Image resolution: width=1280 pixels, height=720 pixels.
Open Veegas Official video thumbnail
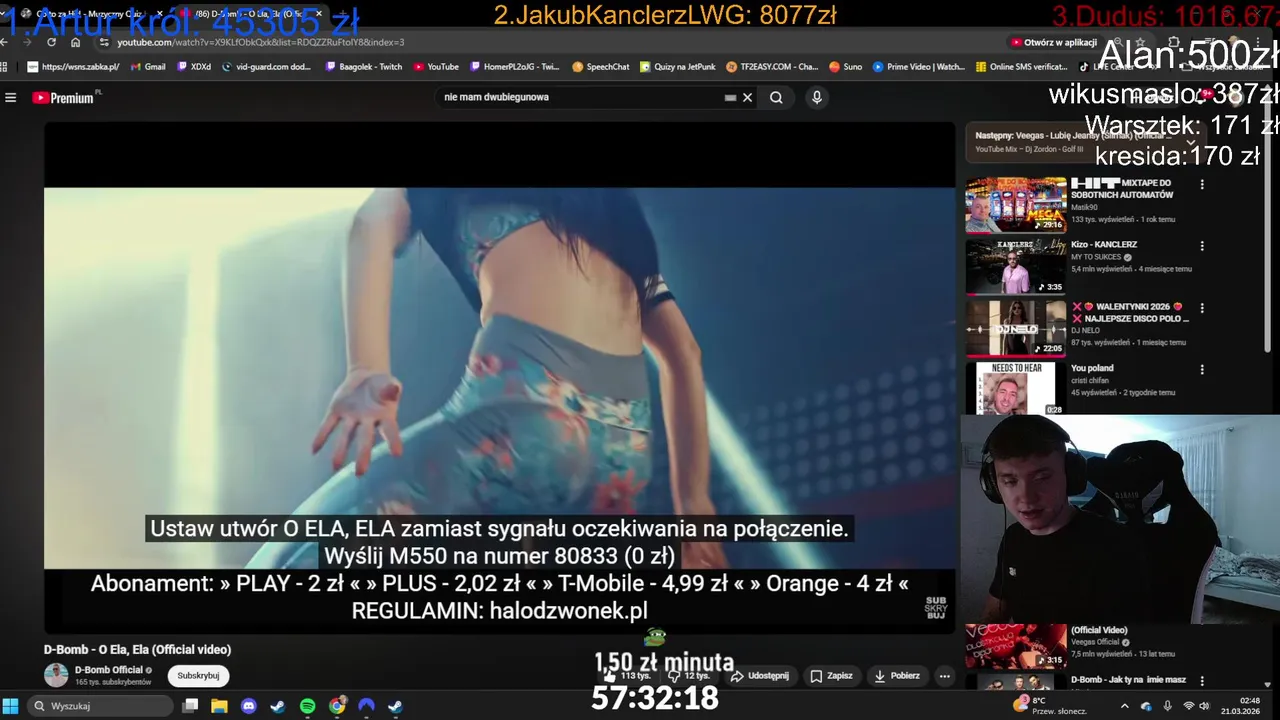coord(1016,647)
